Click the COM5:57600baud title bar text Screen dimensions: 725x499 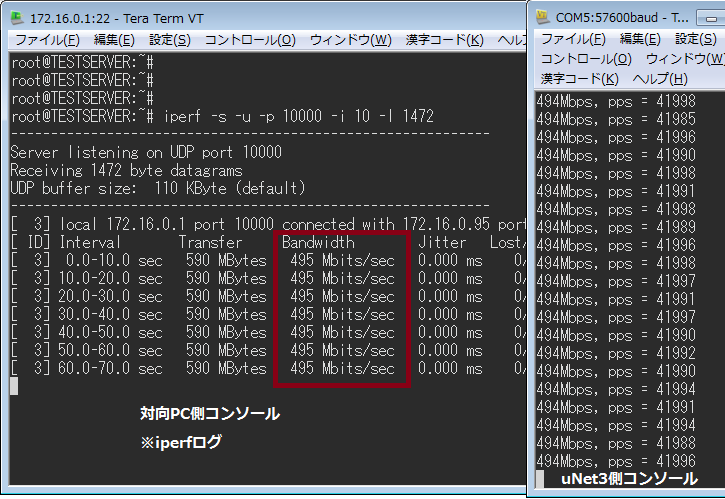622,17
